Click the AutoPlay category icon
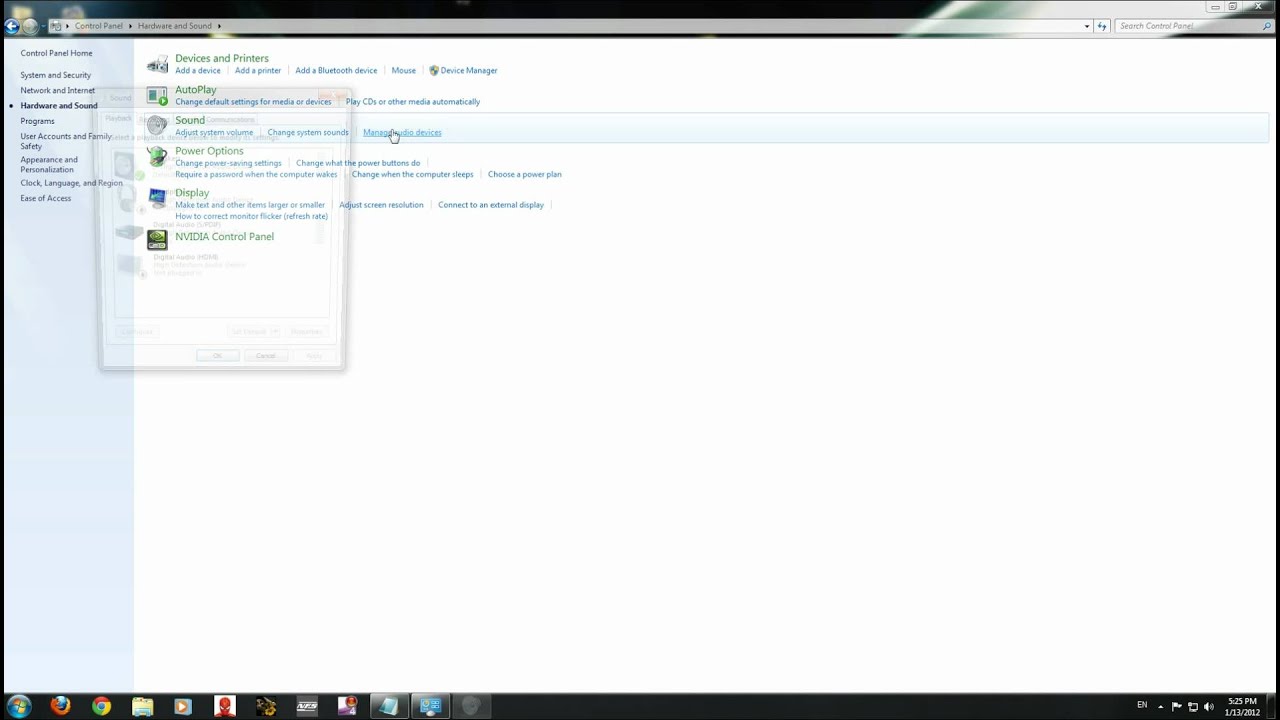This screenshot has width=1280, height=720. click(157, 95)
